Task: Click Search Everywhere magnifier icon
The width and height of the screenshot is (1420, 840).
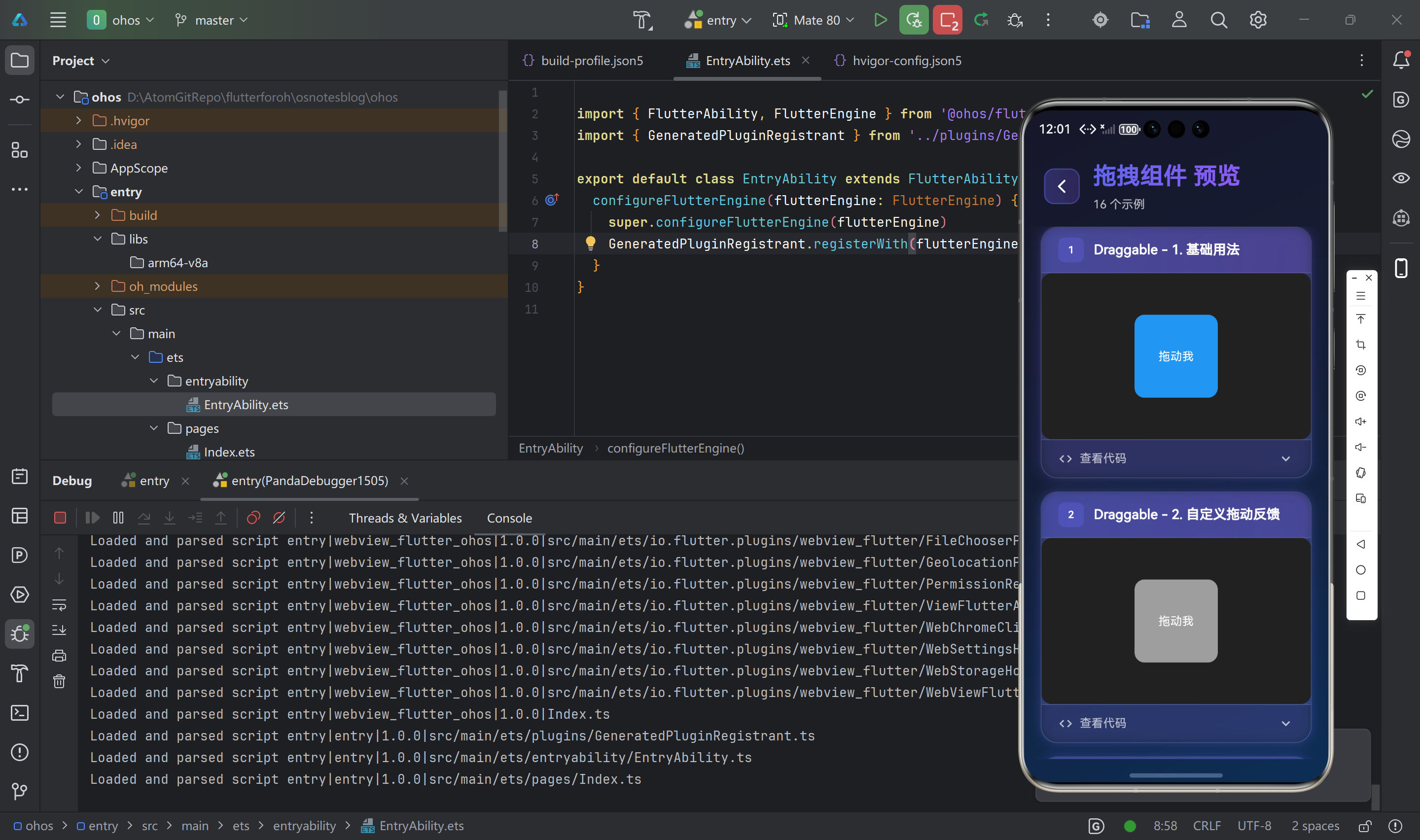Action: 1218,20
